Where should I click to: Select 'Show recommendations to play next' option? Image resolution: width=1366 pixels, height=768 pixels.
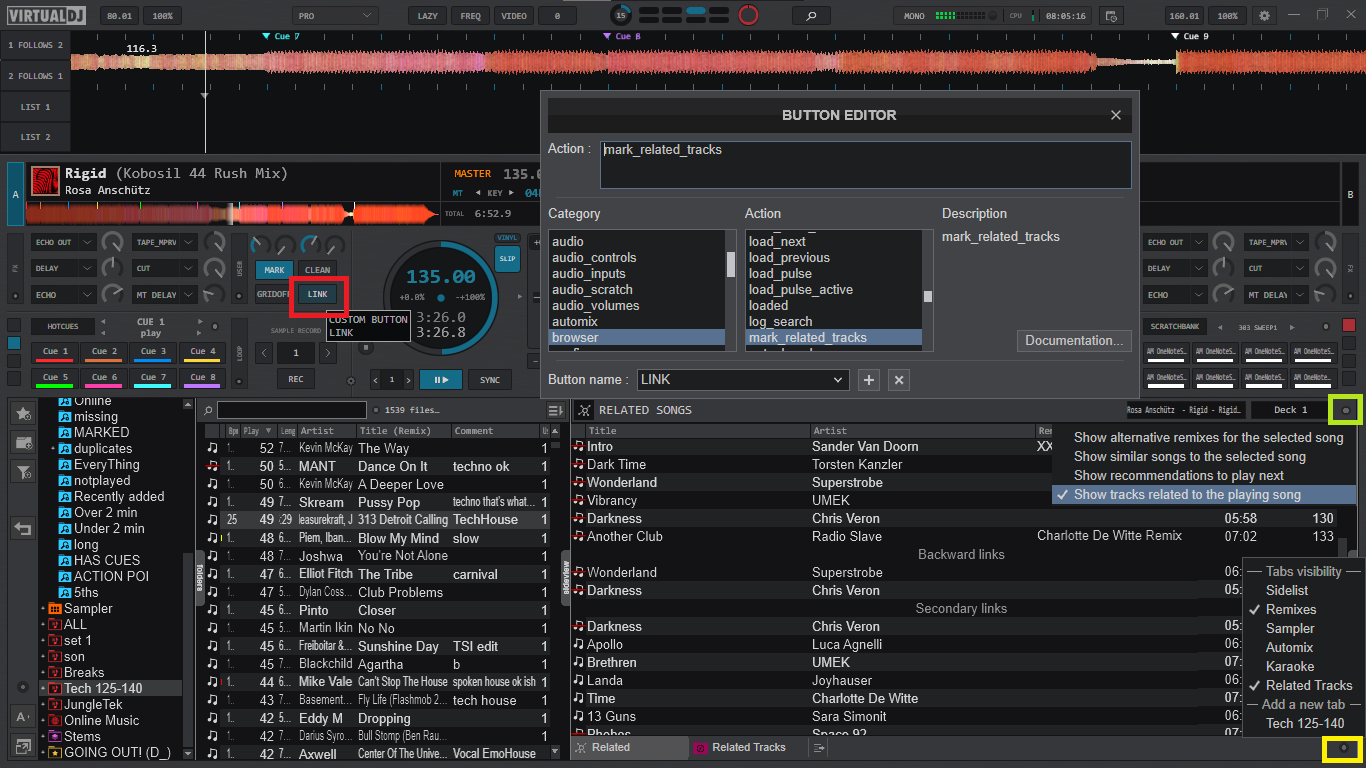(x=1179, y=476)
